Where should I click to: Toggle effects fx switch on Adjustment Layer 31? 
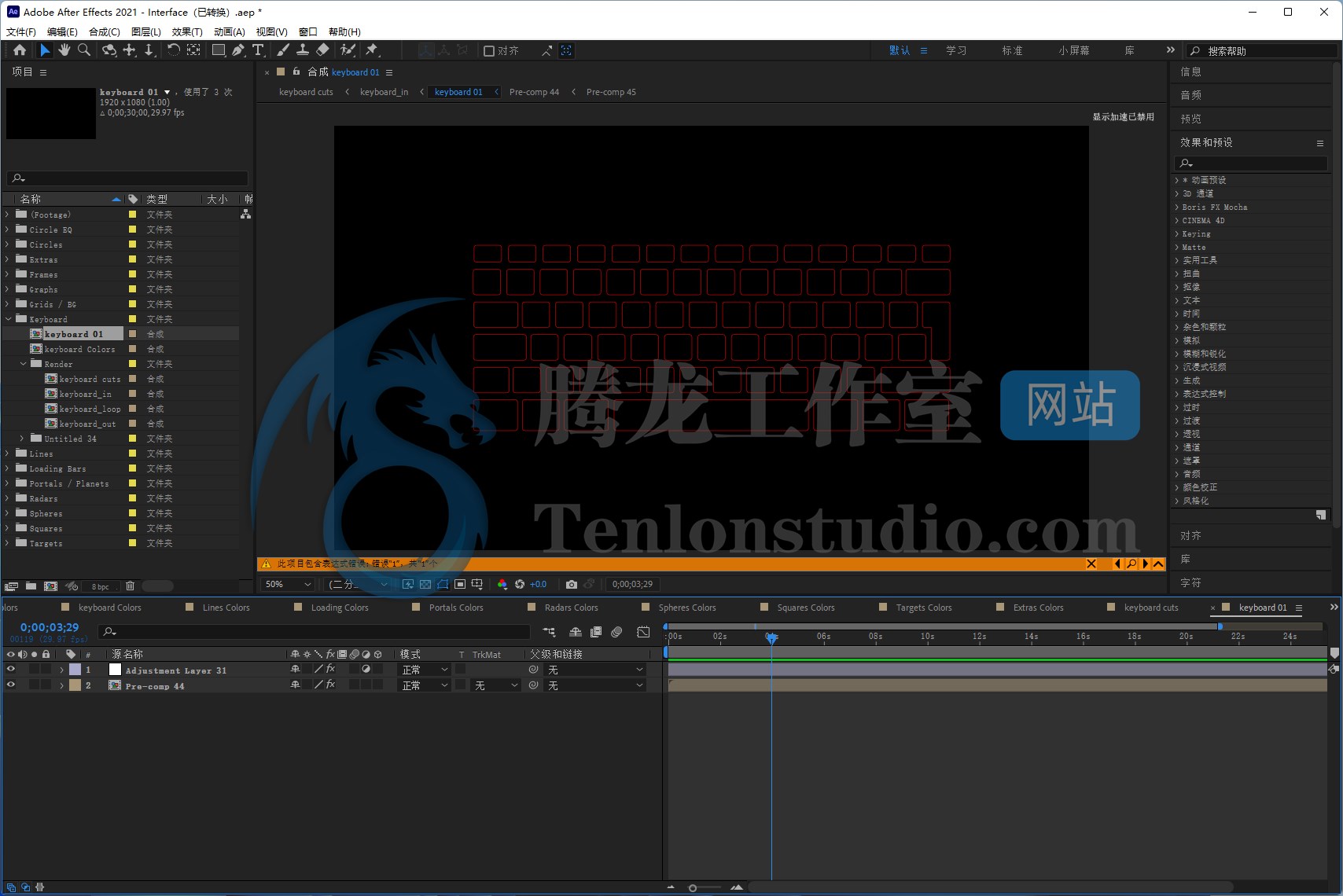[x=330, y=670]
